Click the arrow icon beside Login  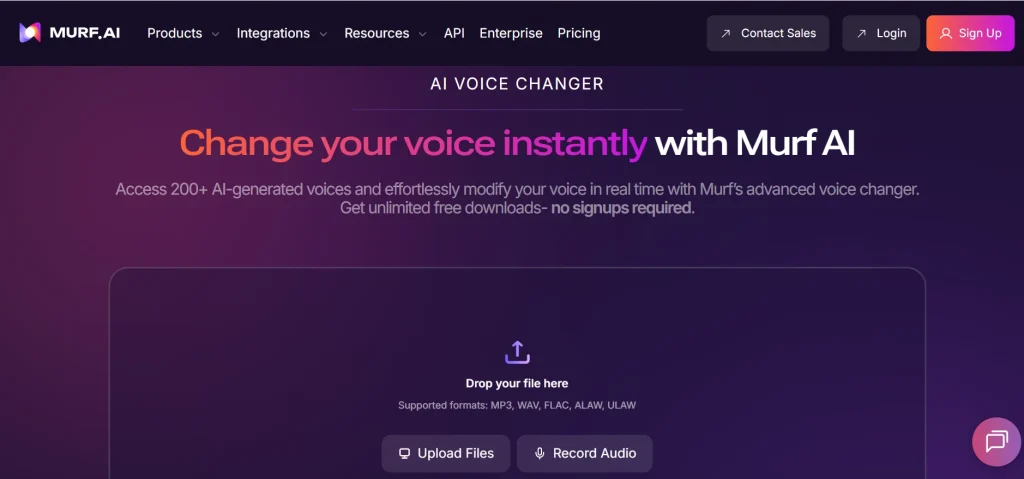point(861,33)
